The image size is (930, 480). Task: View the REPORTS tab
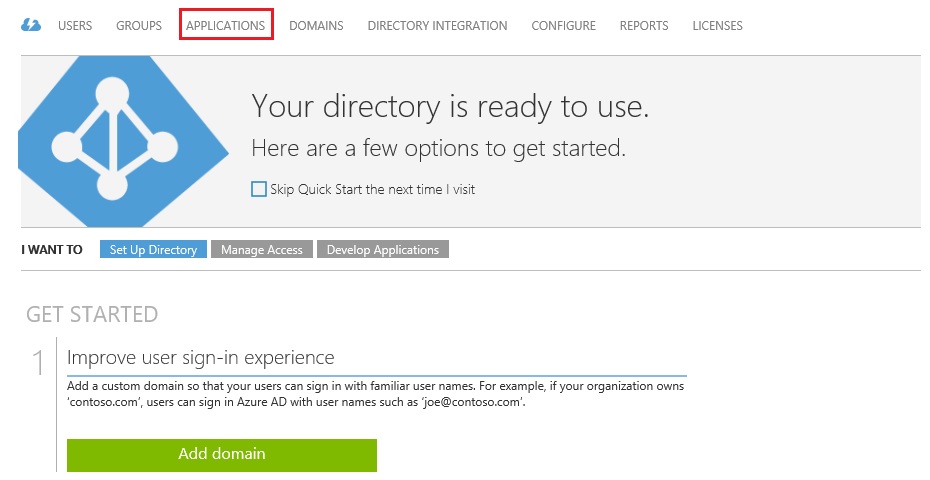tap(644, 26)
